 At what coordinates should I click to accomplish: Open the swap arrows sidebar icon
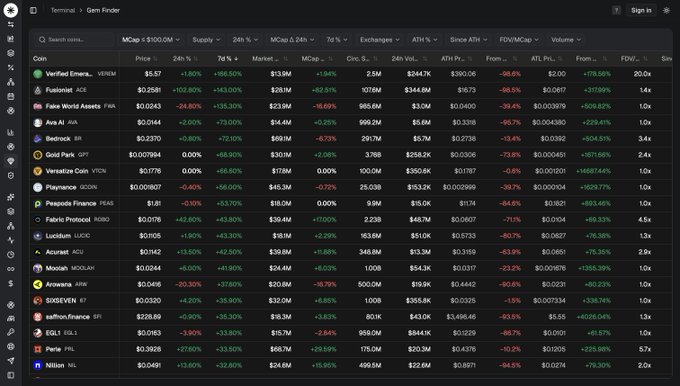click(10, 24)
